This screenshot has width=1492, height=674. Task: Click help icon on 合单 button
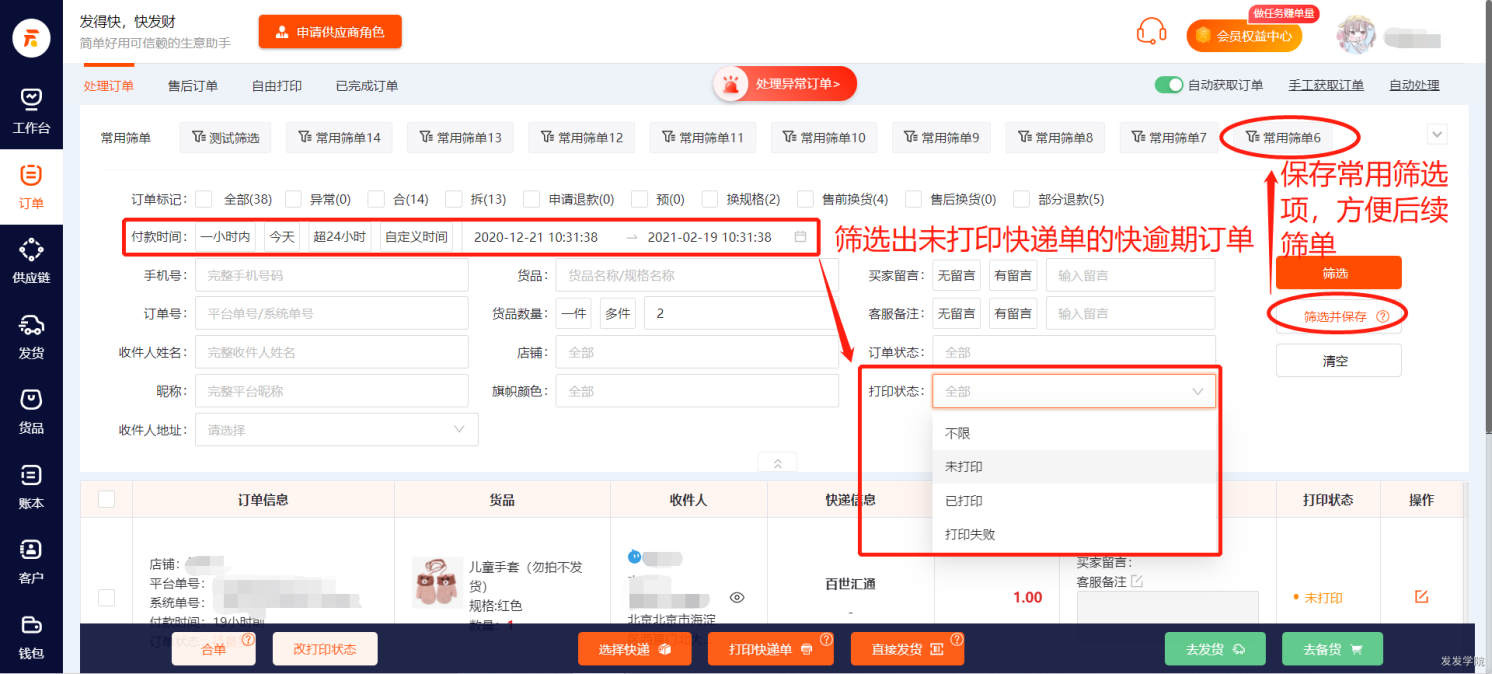247,639
